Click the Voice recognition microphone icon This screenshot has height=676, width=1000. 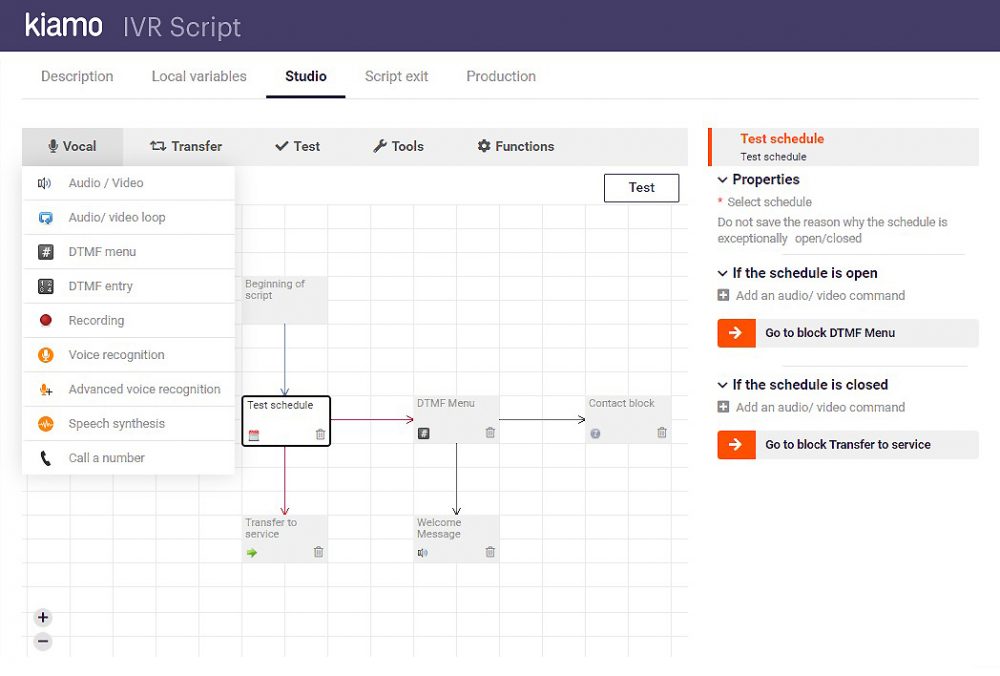pos(45,355)
